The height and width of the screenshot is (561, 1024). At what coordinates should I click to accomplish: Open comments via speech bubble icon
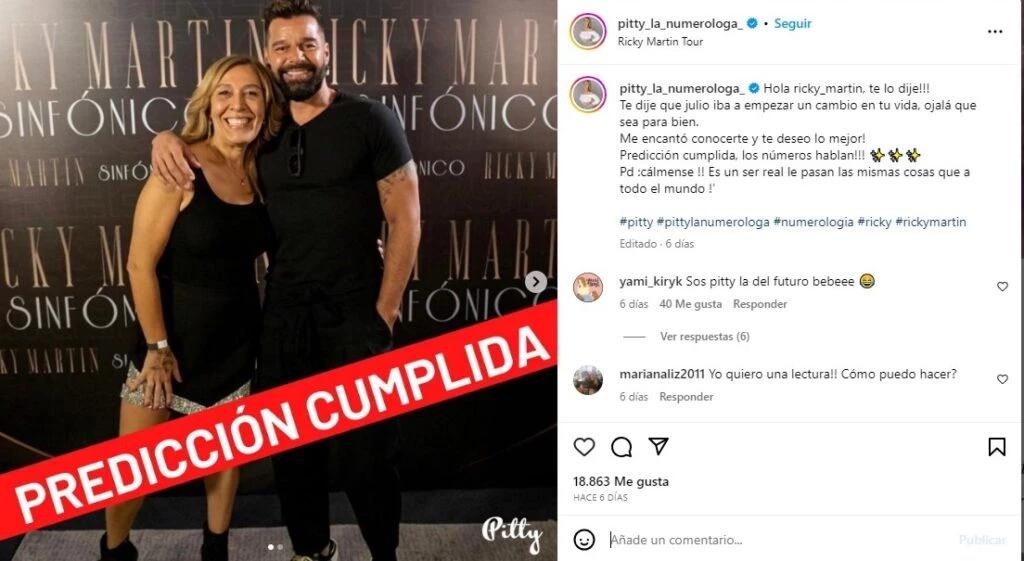(x=621, y=447)
